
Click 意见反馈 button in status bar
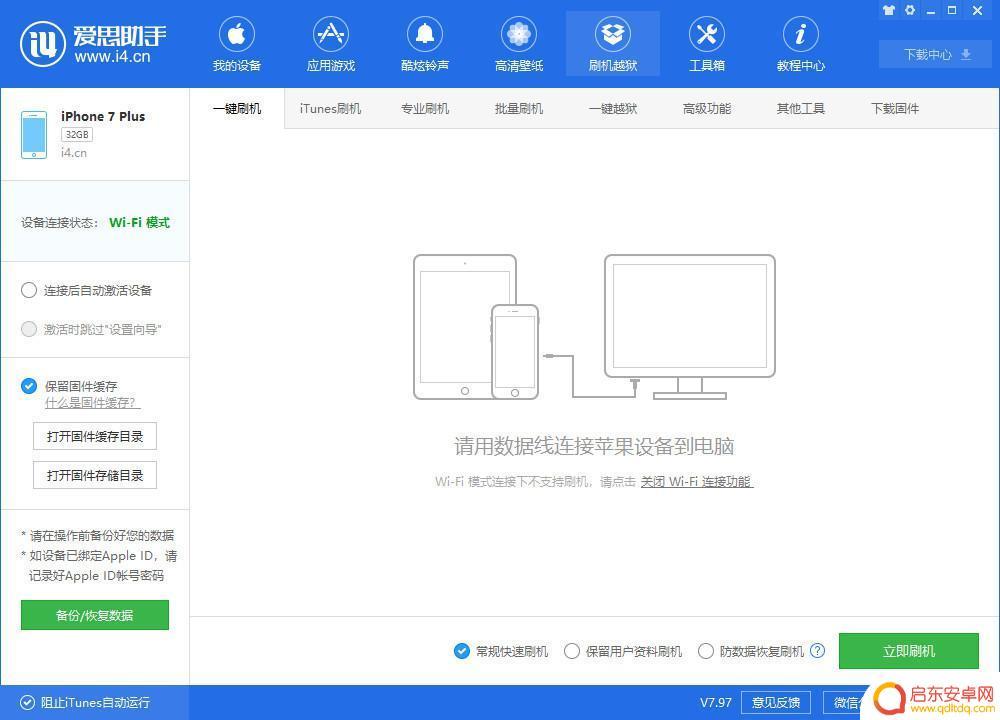point(776,703)
